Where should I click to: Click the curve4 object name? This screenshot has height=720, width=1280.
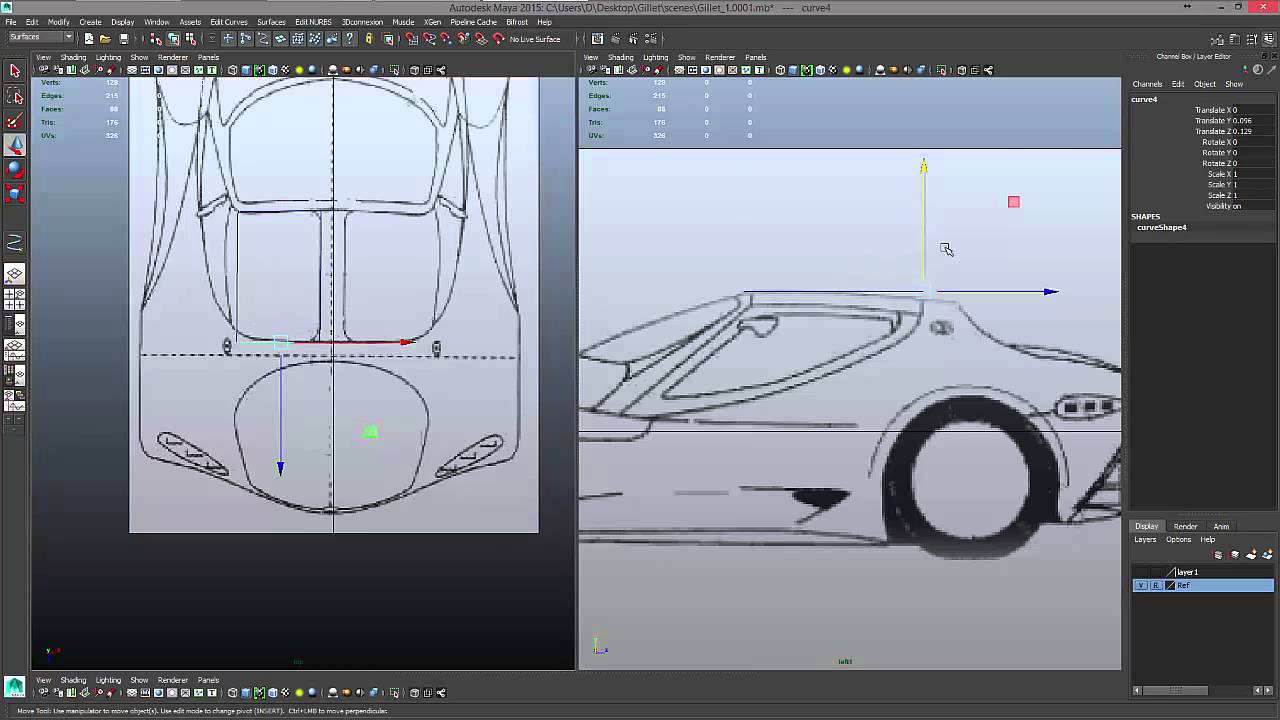[x=1144, y=99]
